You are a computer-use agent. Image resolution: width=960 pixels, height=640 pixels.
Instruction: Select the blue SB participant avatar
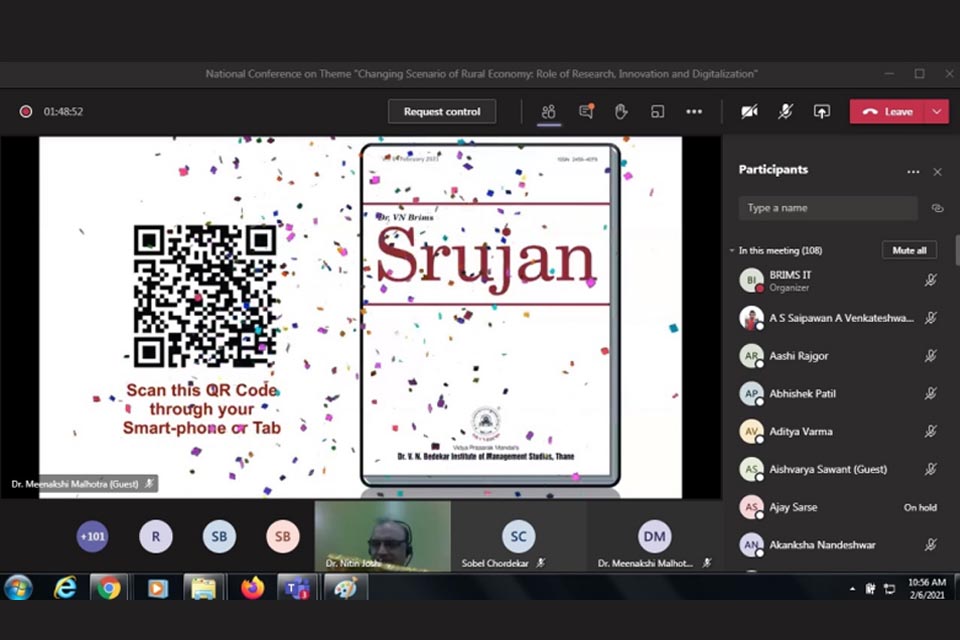click(219, 536)
